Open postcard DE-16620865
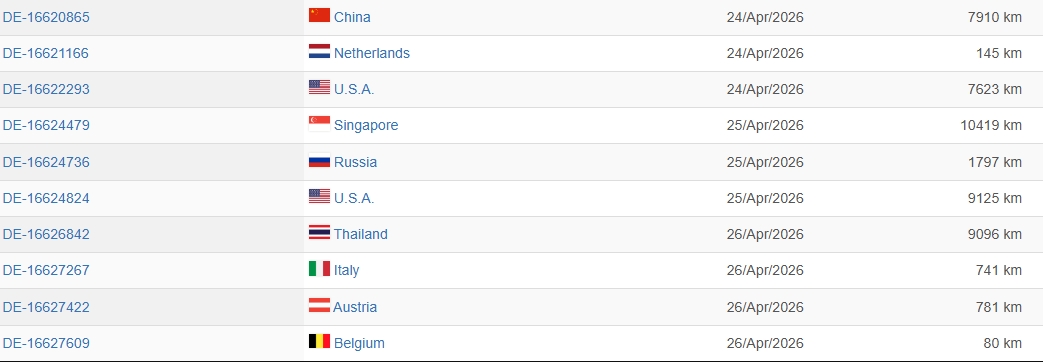The height and width of the screenshot is (363, 1043). click(46, 17)
